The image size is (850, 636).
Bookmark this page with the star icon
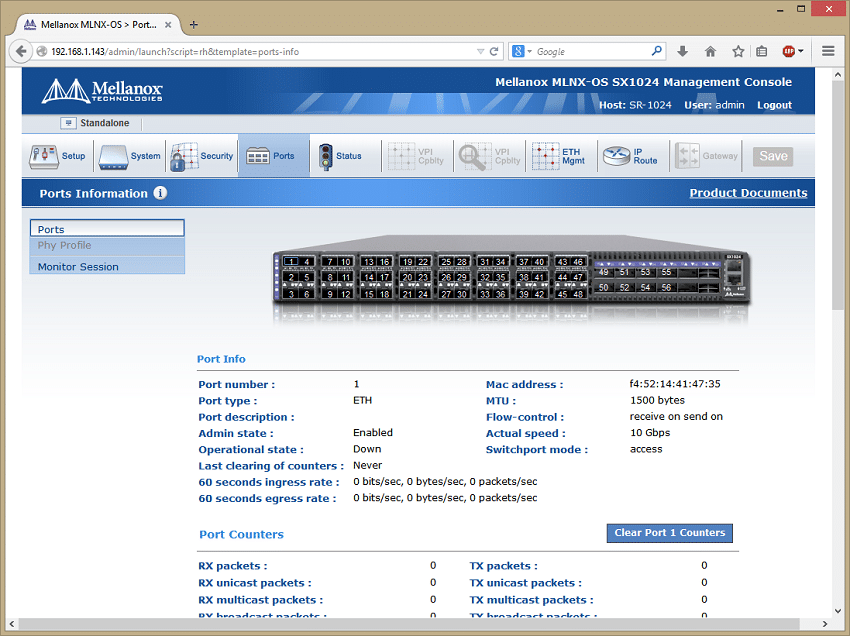click(738, 52)
